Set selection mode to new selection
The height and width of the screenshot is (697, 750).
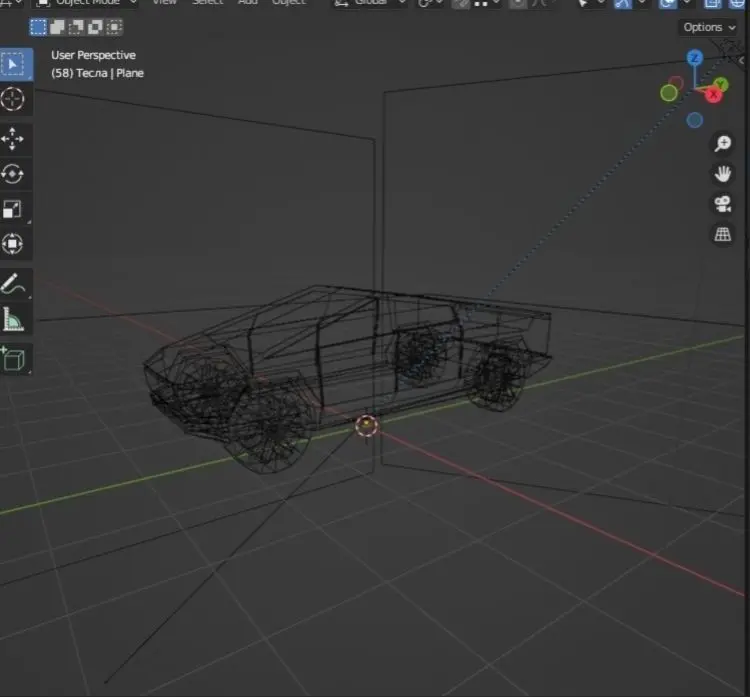point(38,27)
